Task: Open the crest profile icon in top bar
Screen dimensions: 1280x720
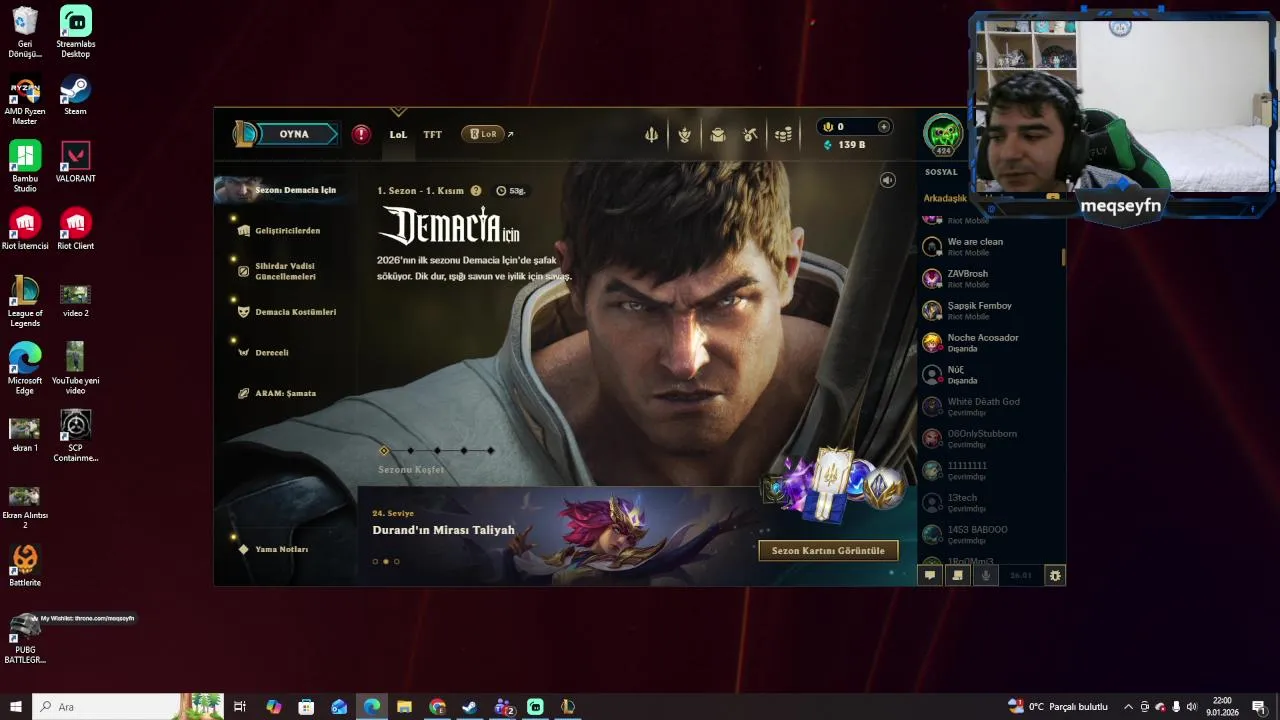Action: (684, 135)
